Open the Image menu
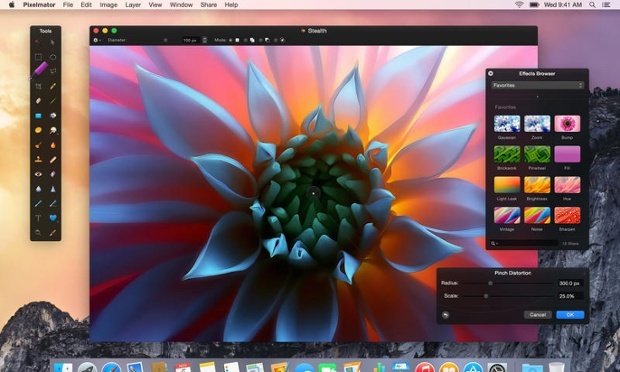Viewport: 620px width, 372px height. (108, 5)
